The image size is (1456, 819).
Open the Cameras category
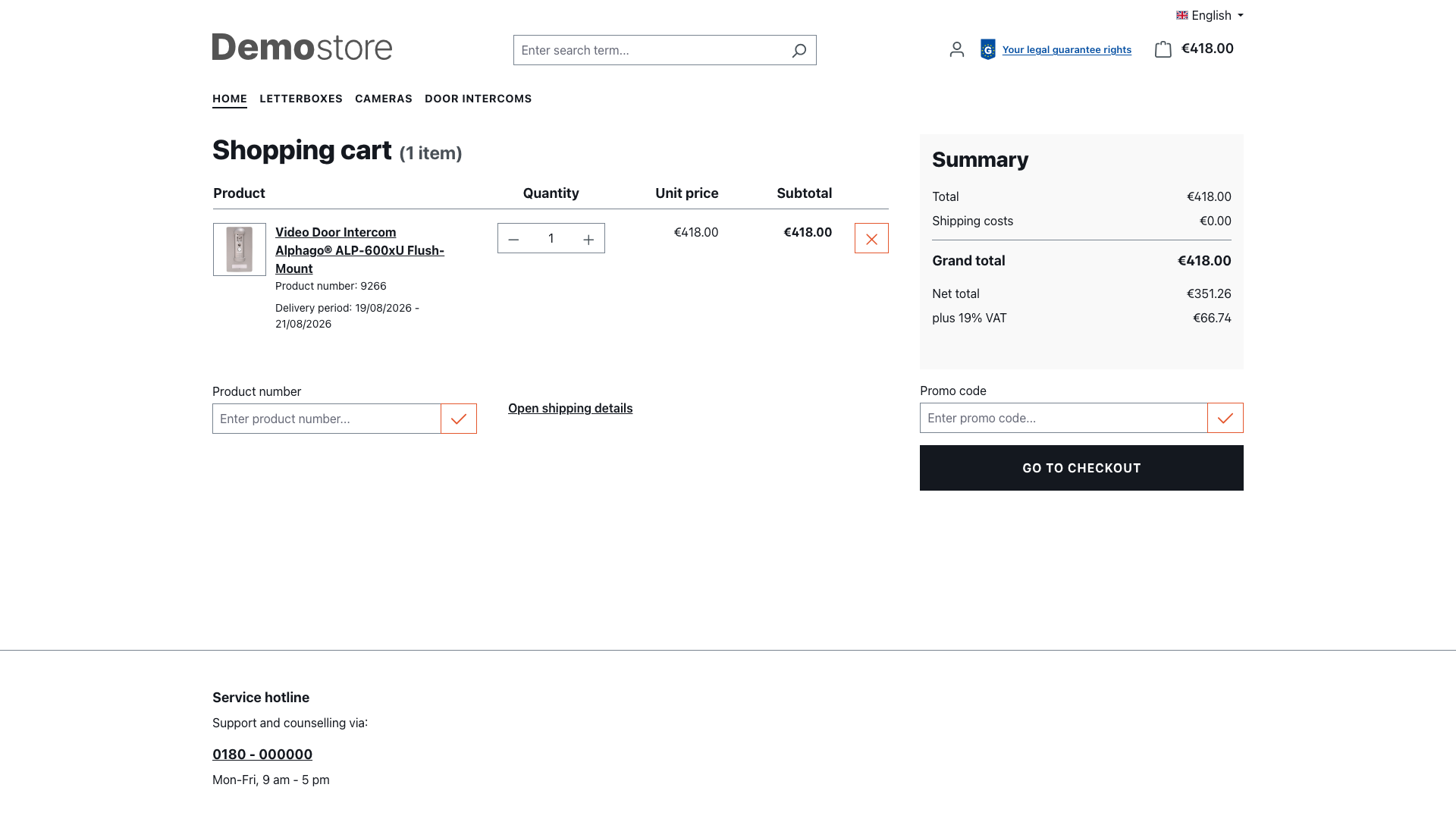(x=384, y=99)
